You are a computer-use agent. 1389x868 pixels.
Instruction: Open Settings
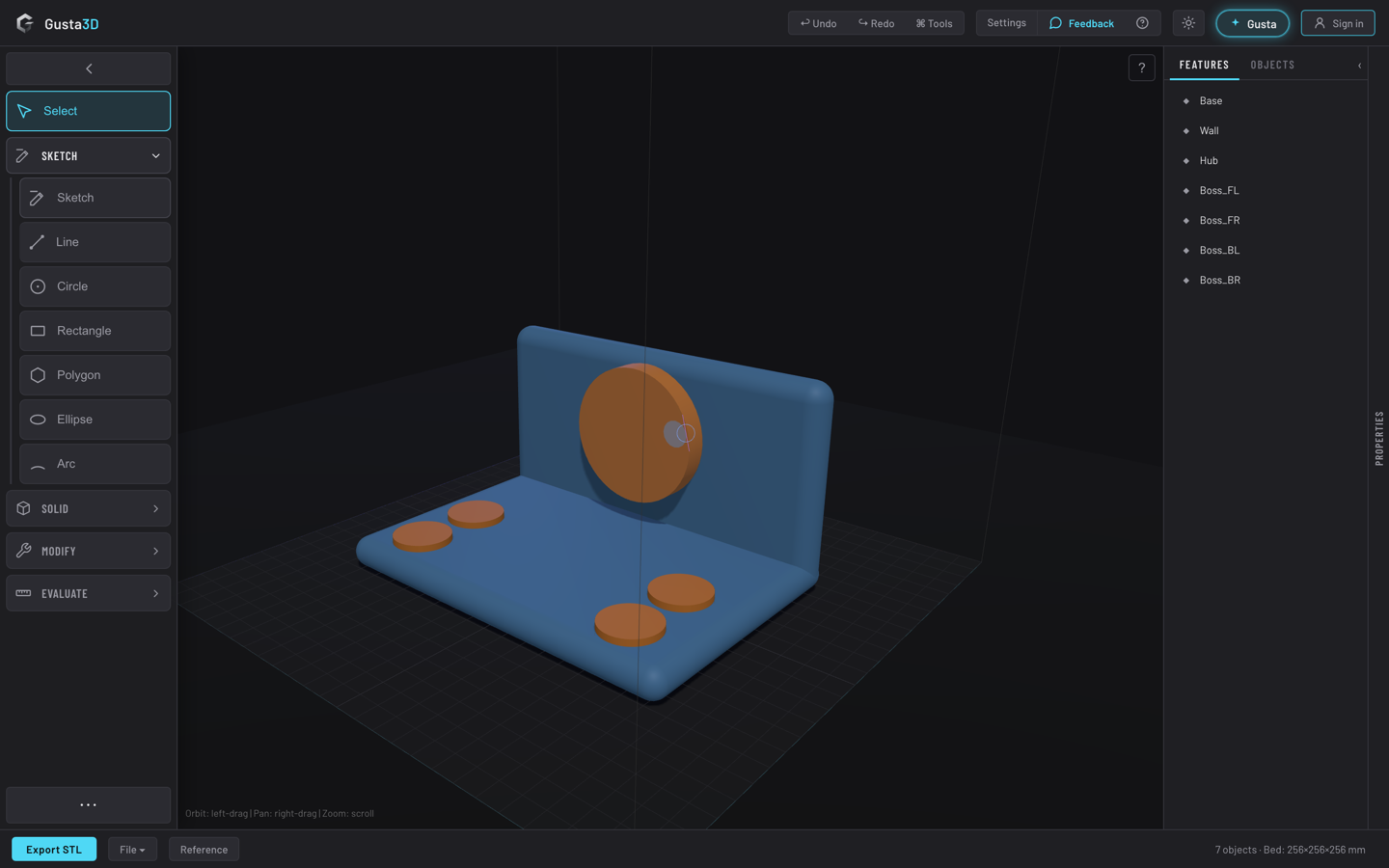point(1006,23)
